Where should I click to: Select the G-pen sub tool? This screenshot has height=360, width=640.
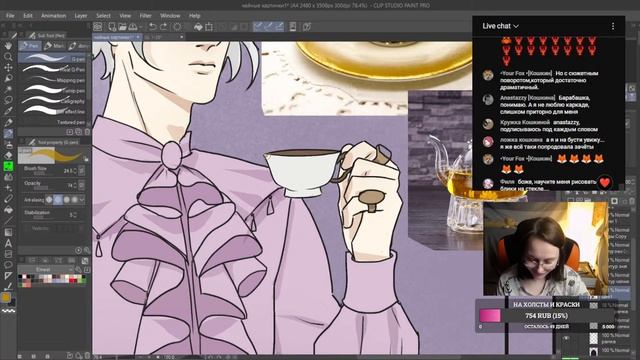53,59
